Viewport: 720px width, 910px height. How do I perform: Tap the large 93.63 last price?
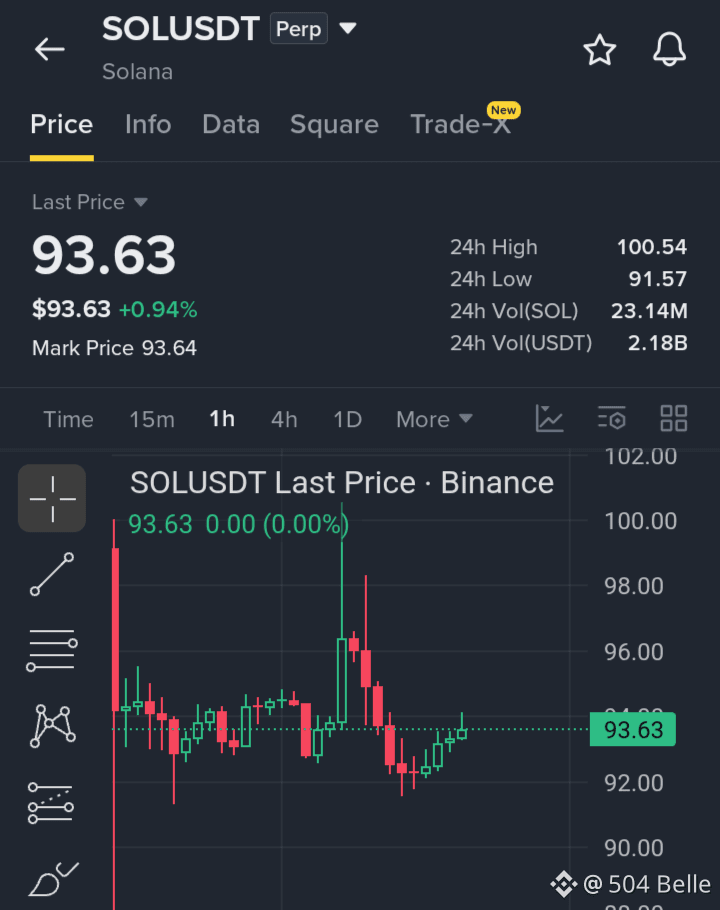[x=104, y=255]
